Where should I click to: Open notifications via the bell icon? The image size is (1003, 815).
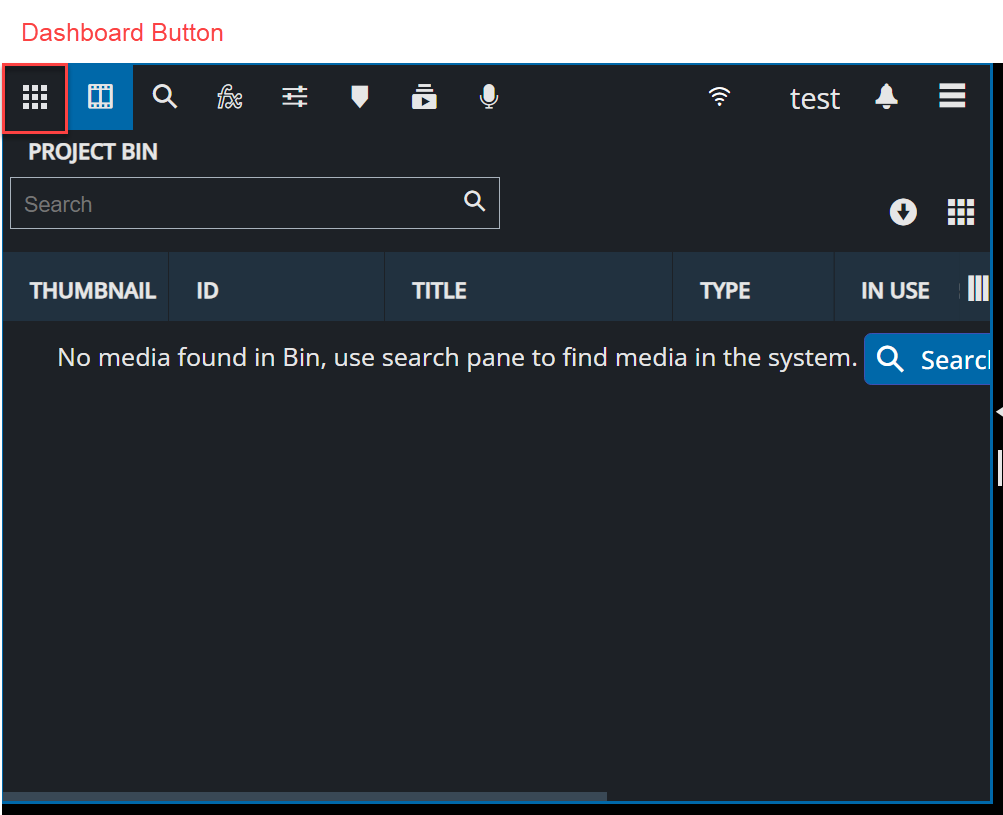(886, 97)
